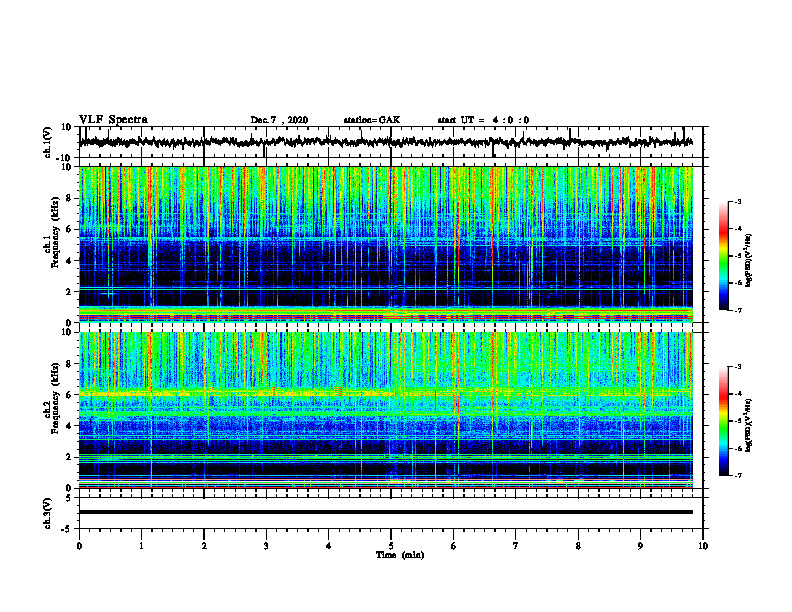792x612 pixels.
Task: Click the "-3" label on ch.1 color scale
Action: click(x=737, y=202)
